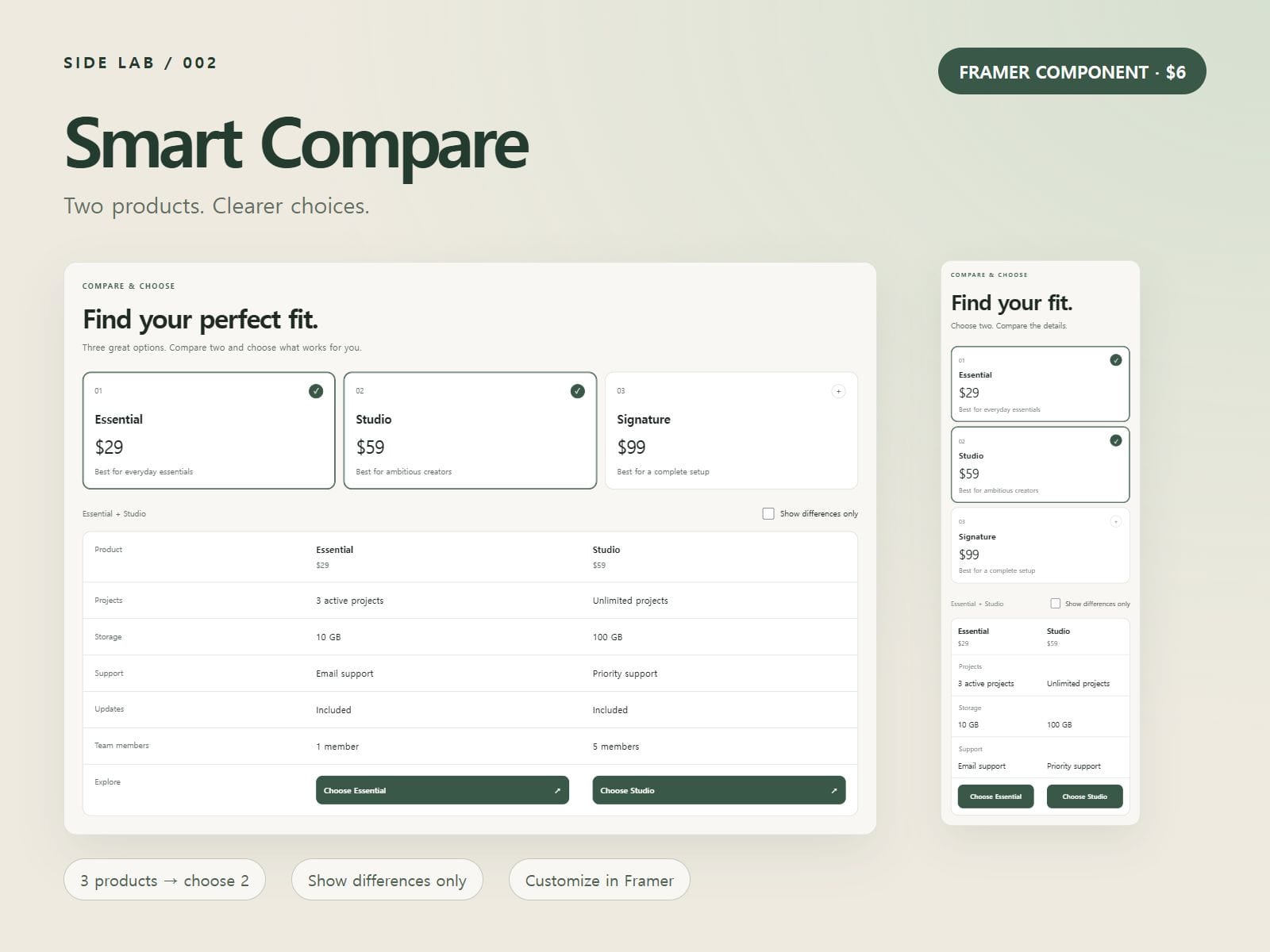
Task: Click the 'Customize in Framer' pill
Action: 599,880
